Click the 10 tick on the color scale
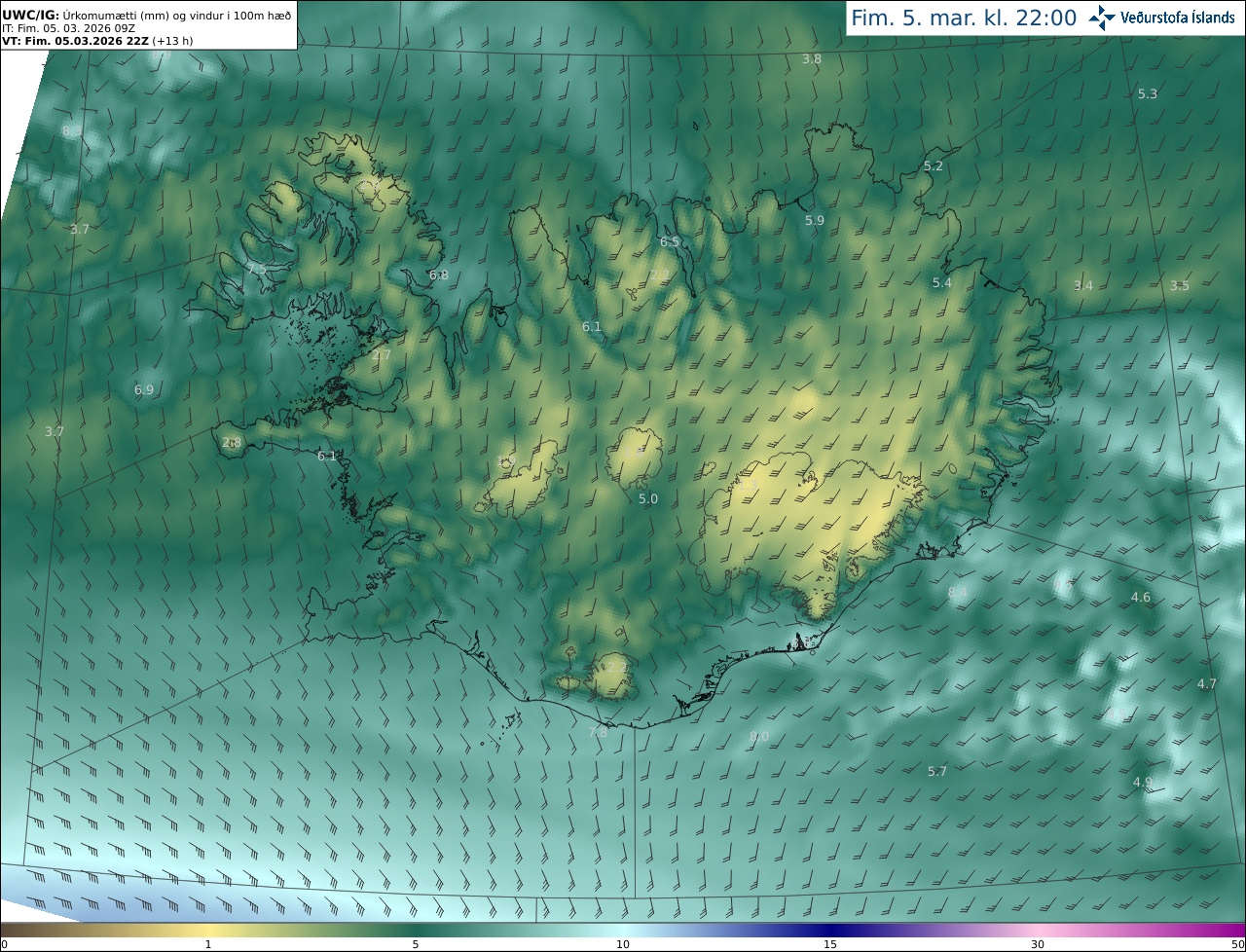The width and height of the screenshot is (1246, 952). [623, 944]
